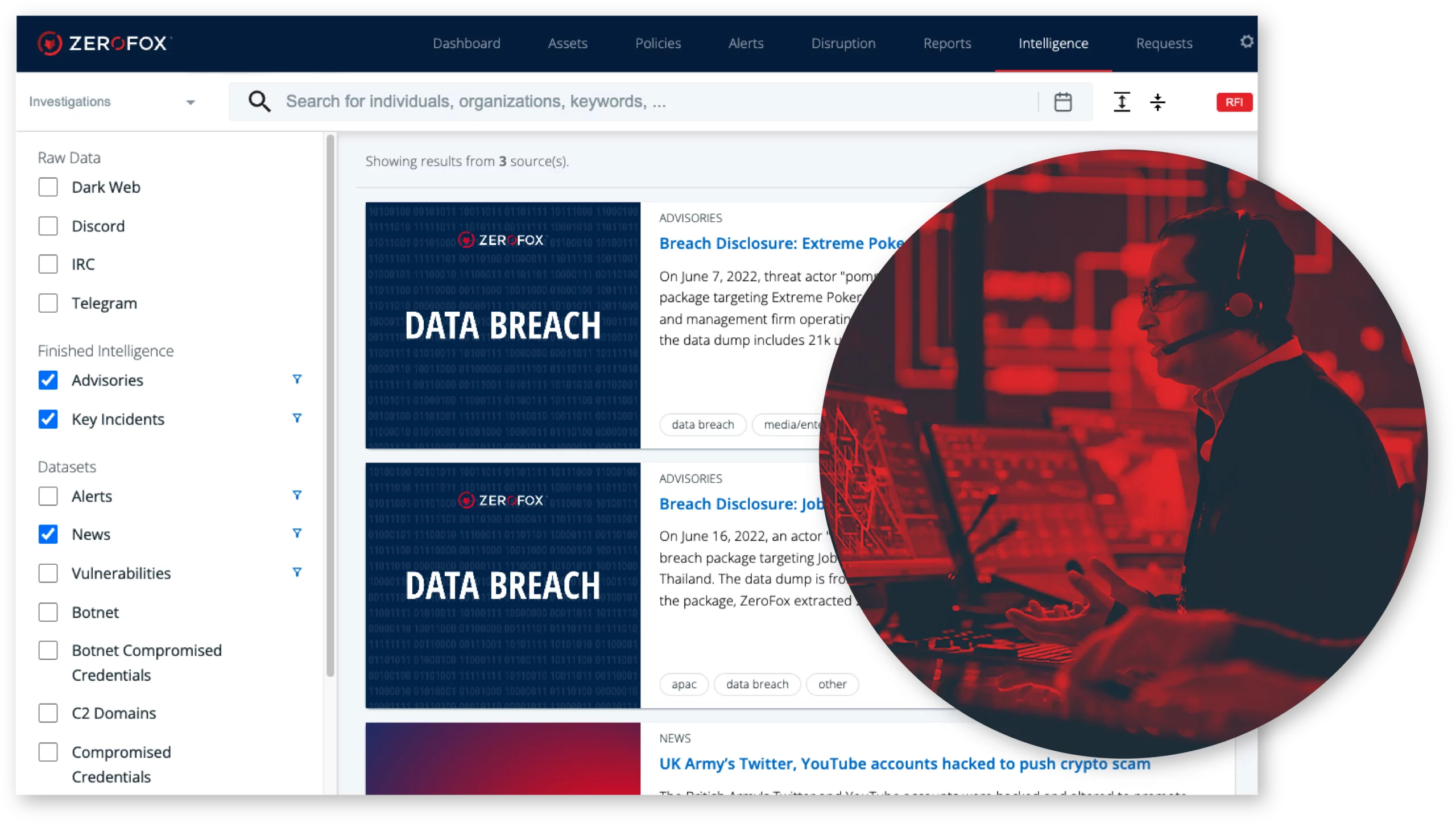Click the "Finished Intelligence" section heading
The image size is (1456, 823).
(106, 351)
